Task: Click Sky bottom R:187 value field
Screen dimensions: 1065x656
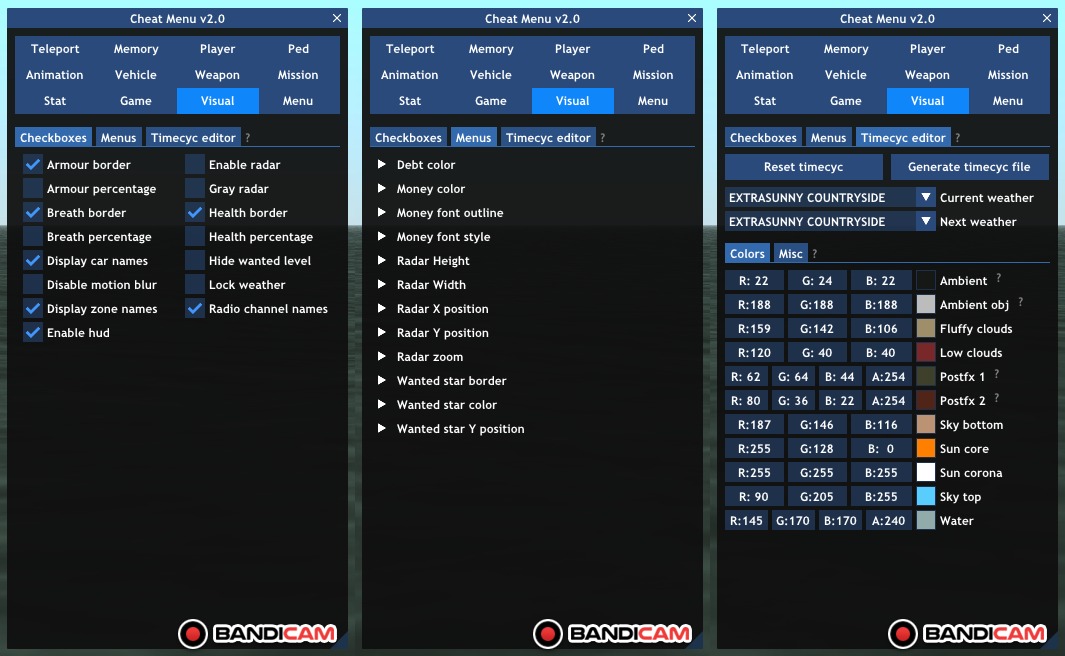Action: pos(754,424)
